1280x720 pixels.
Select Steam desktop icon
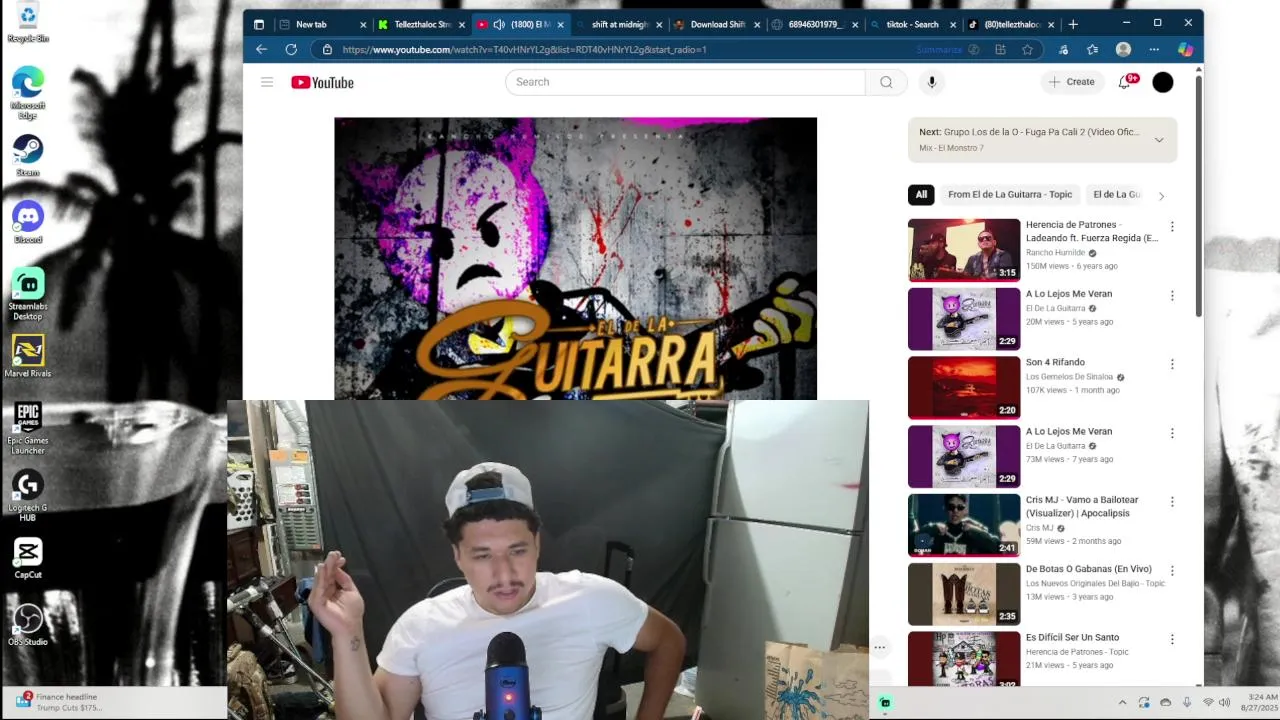(28, 155)
